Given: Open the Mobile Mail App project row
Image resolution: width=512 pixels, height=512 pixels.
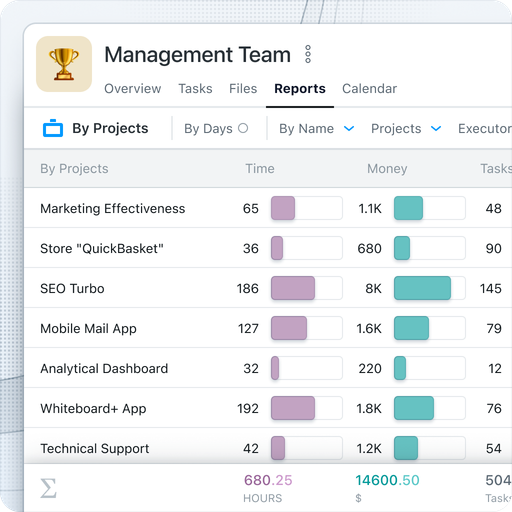Looking at the screenshot, I should point(268,328).
